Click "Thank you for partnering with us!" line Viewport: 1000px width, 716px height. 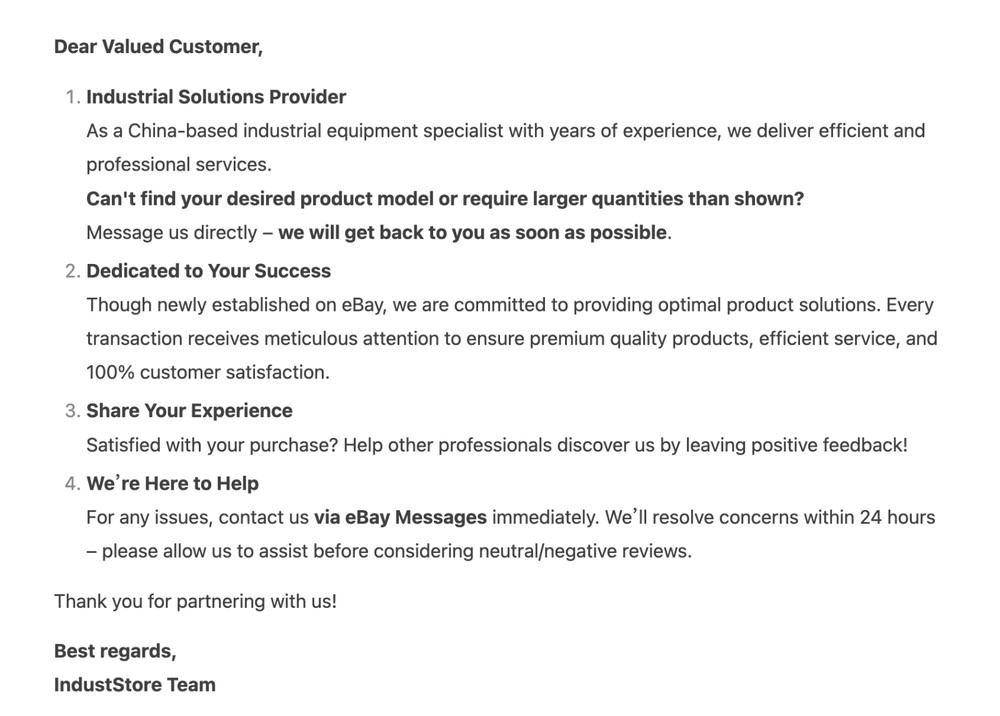pyautogui.click(x=195, y=602)
